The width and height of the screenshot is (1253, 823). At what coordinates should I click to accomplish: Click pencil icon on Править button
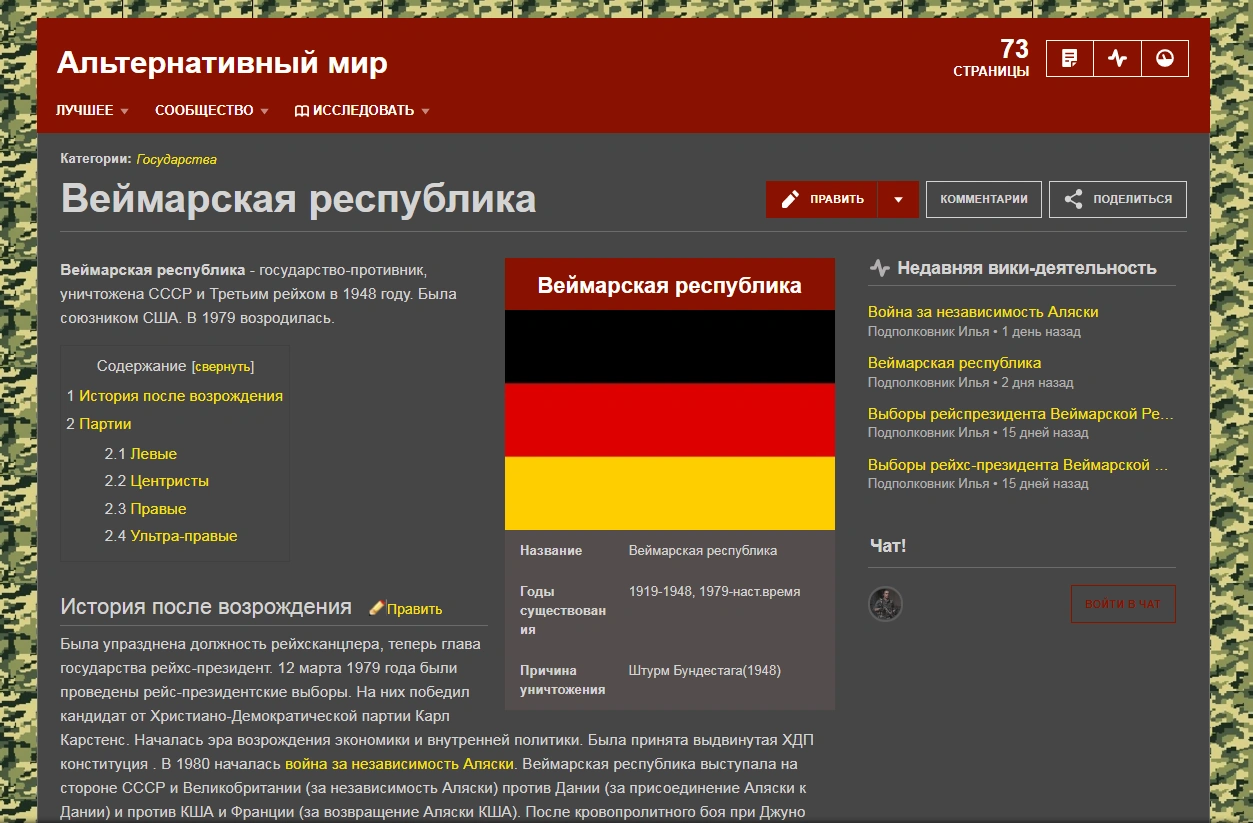point(790,199)
